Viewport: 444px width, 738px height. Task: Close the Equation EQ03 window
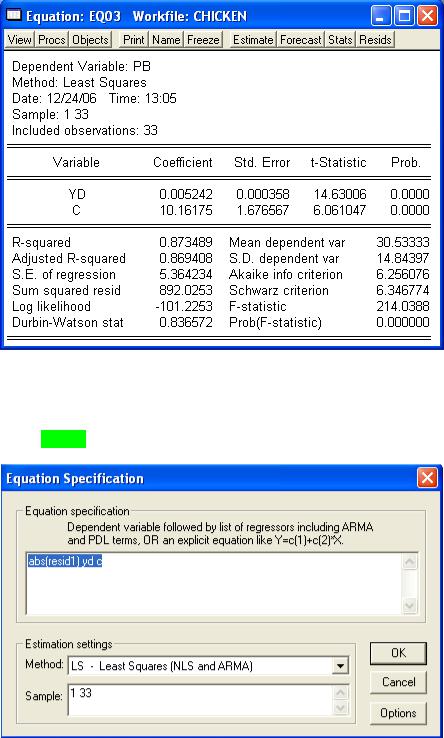427,16
